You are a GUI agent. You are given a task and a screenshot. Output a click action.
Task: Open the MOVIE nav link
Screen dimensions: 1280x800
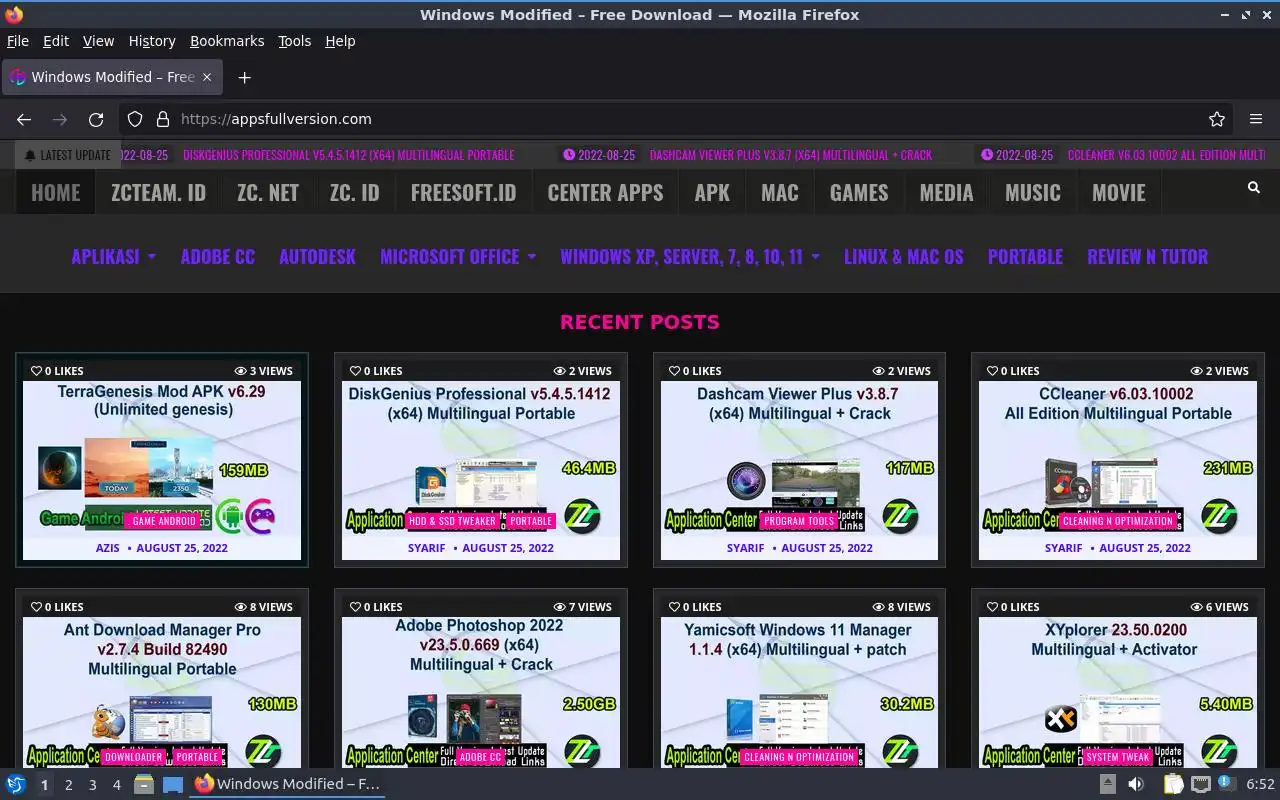tap(1119, 192)
